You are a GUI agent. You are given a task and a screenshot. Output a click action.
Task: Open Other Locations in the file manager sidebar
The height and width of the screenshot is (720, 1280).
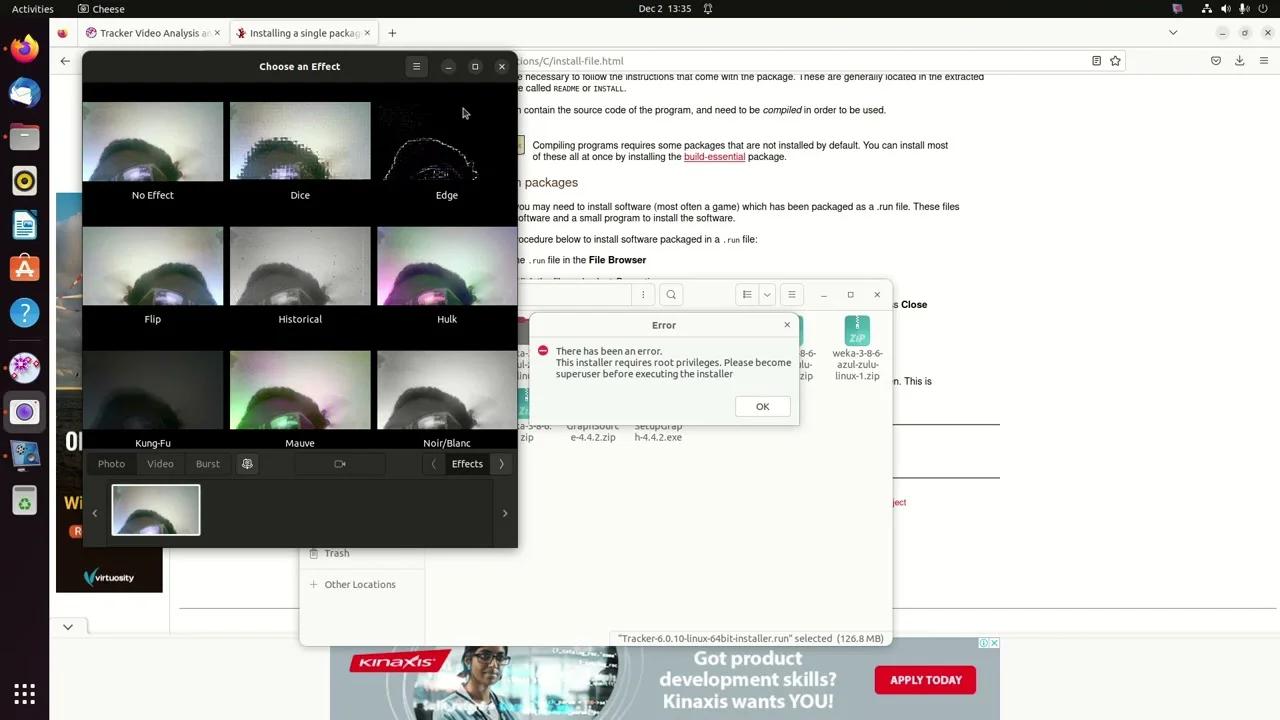tap(359, 584)
